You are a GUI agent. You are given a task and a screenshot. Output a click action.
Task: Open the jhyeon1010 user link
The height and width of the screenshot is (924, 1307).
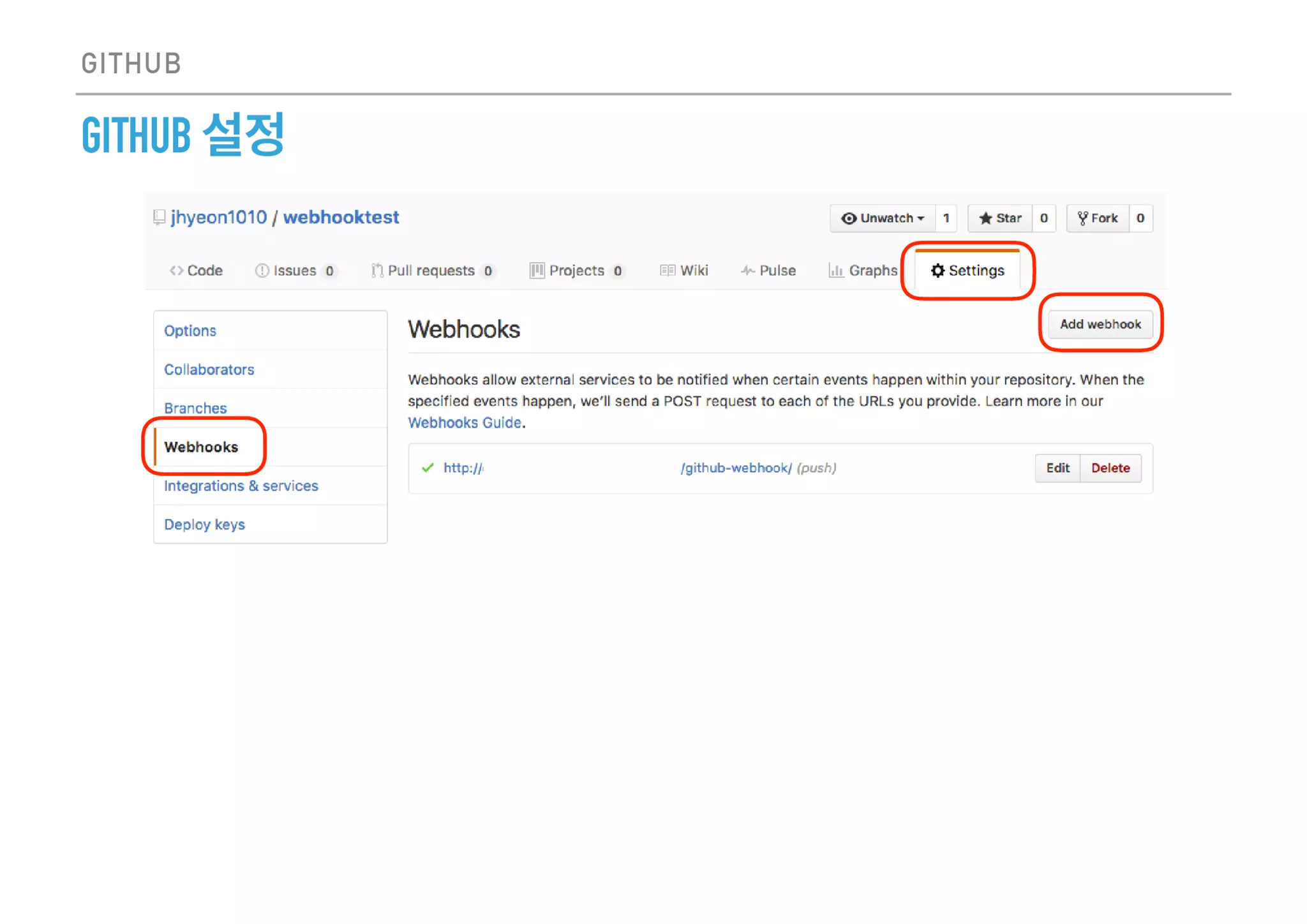pos(219,218)
